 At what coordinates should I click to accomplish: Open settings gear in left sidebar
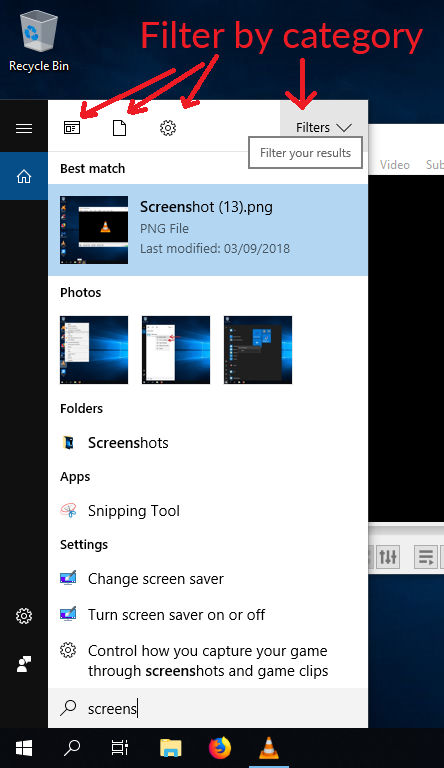click(x=24, y=616)
